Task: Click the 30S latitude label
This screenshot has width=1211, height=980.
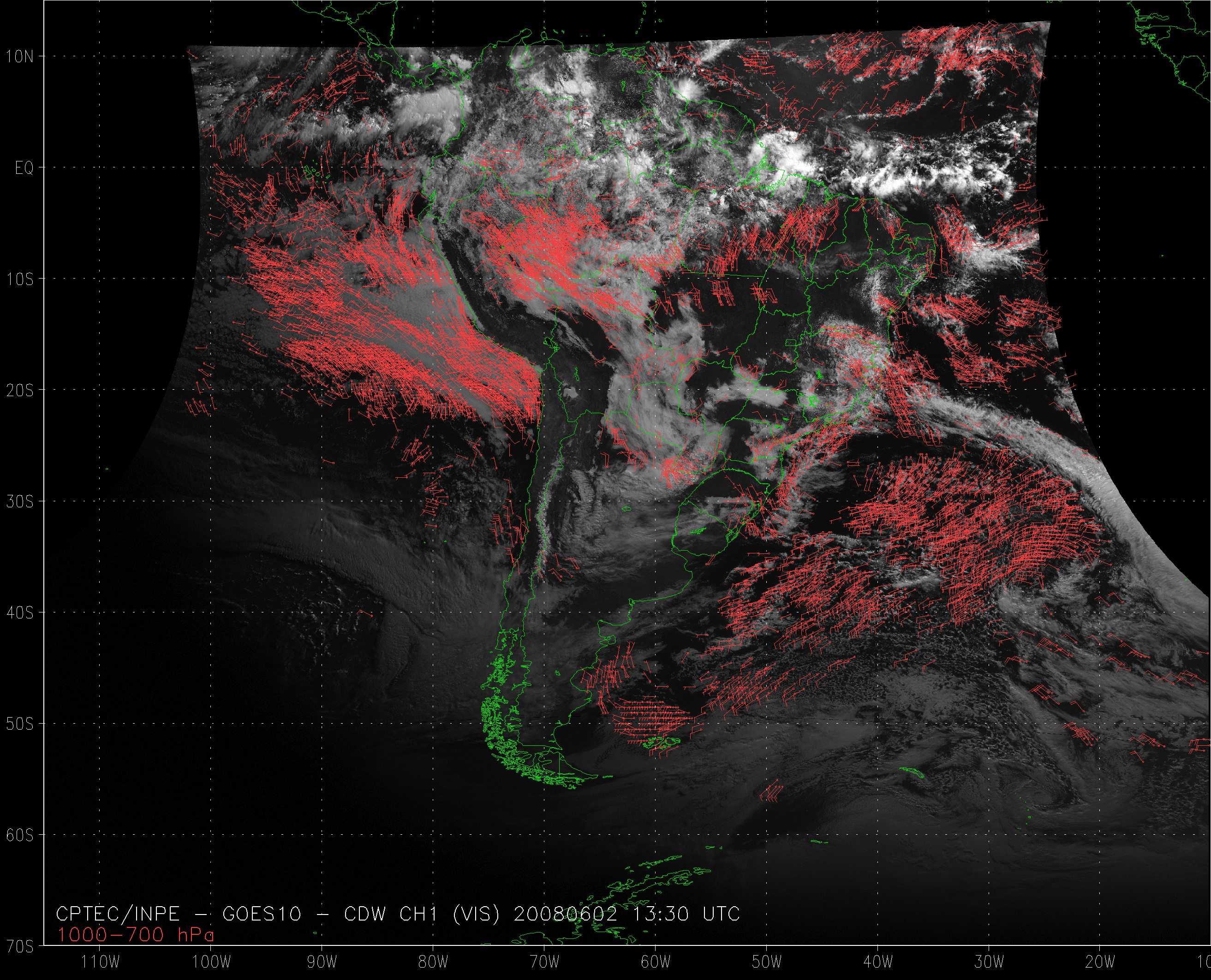Action: pyautogui.click(x=19, y=502)
